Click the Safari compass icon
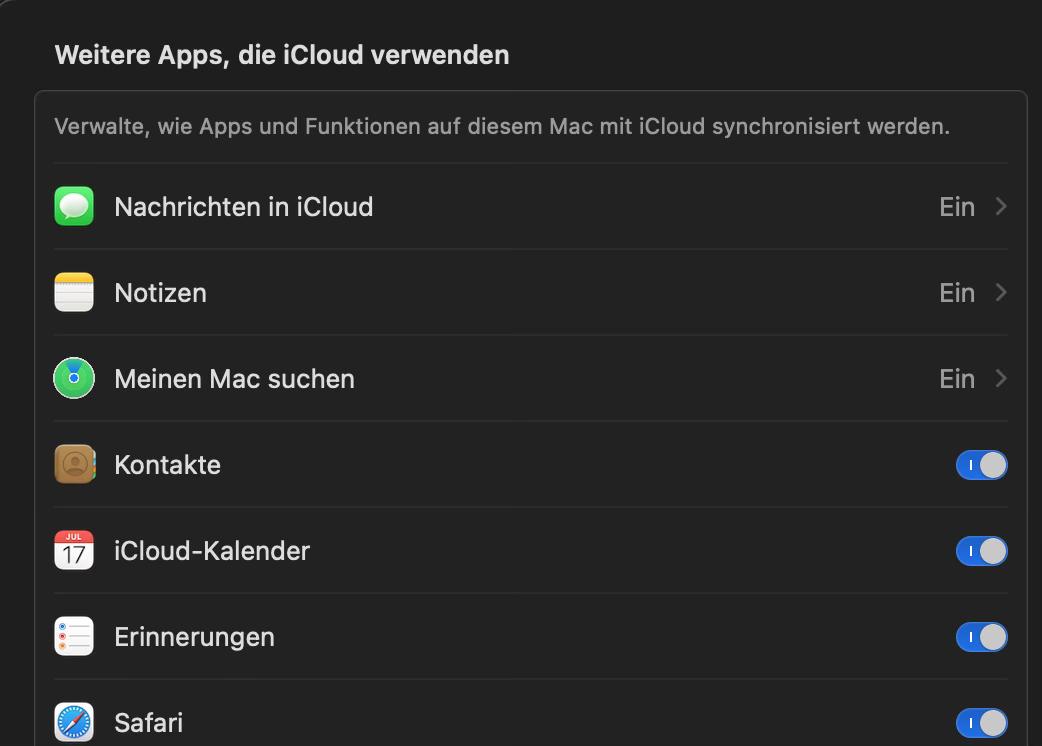 pyautogui.click(x=74, y=722)
